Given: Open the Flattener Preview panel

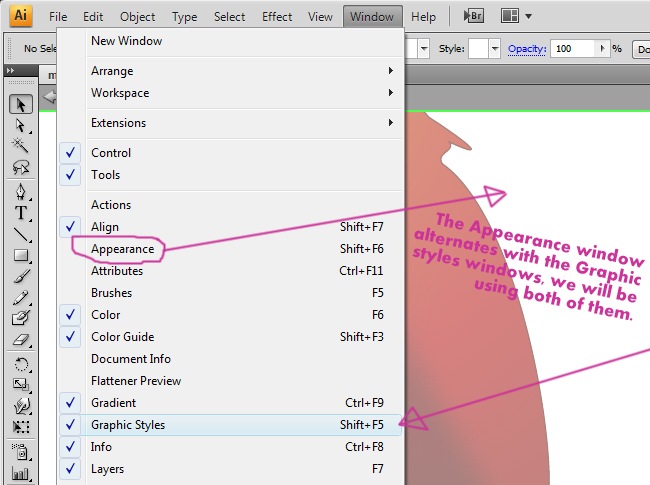Looking at the screenshot, I should tap(230, 381).
